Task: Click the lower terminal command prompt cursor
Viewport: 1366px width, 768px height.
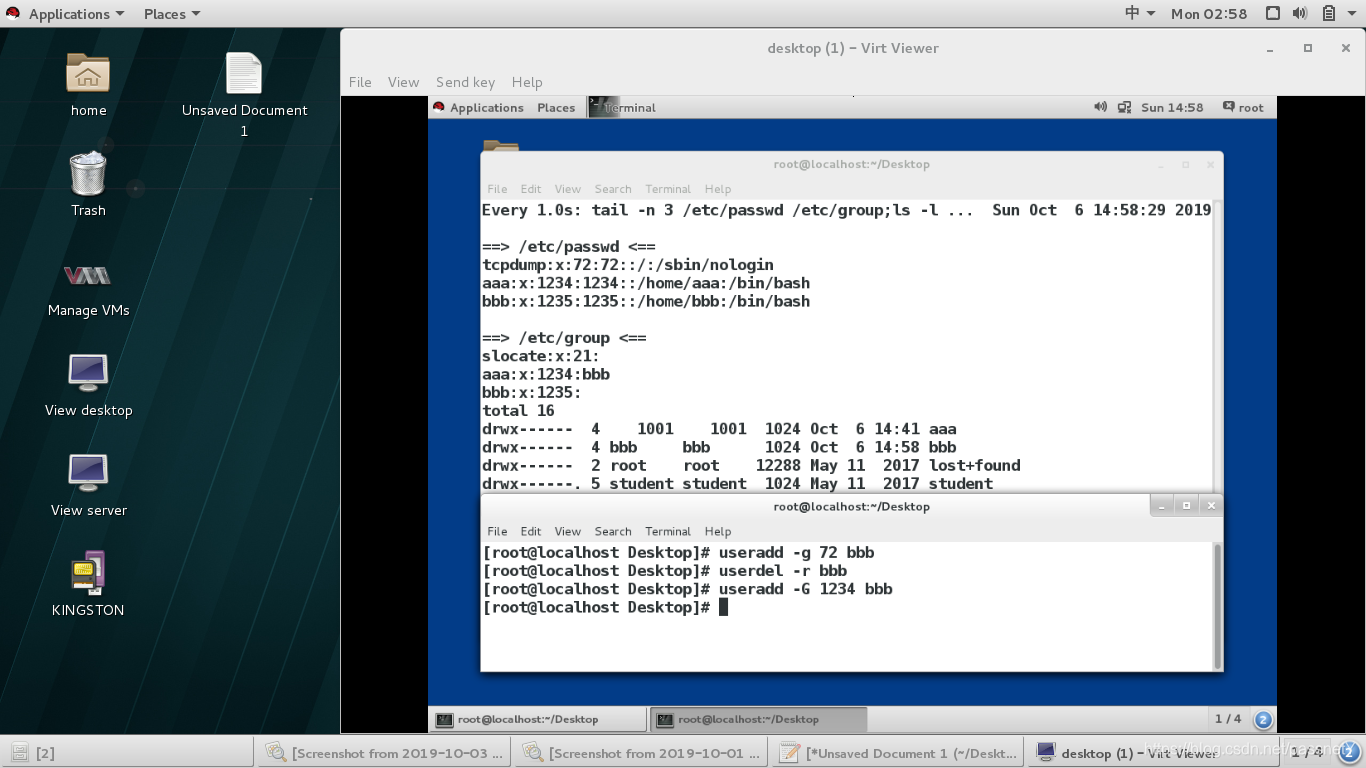Action: (723, 607)
